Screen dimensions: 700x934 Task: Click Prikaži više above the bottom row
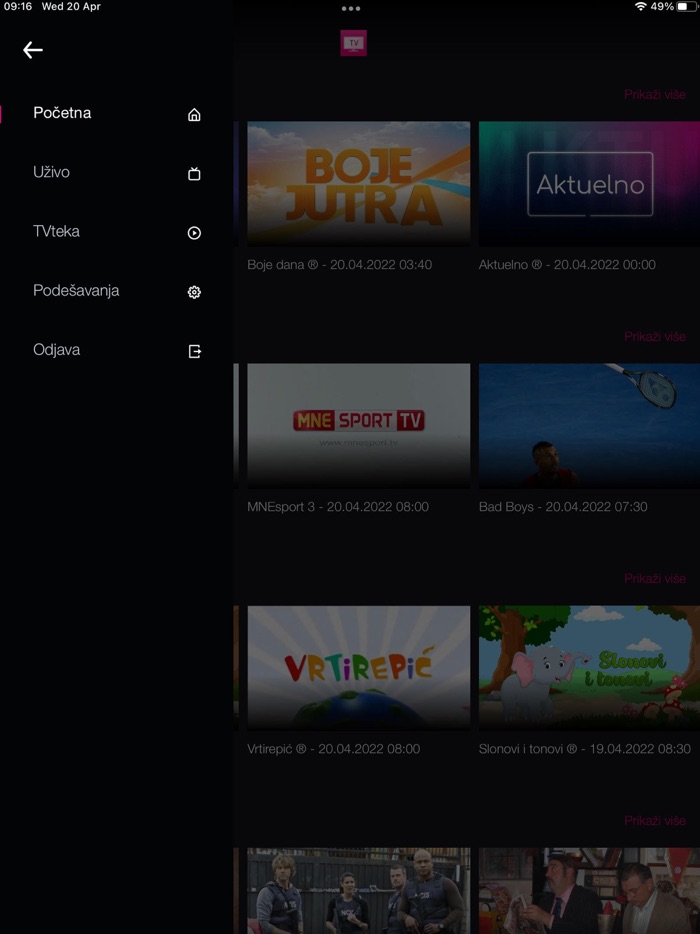655,821
